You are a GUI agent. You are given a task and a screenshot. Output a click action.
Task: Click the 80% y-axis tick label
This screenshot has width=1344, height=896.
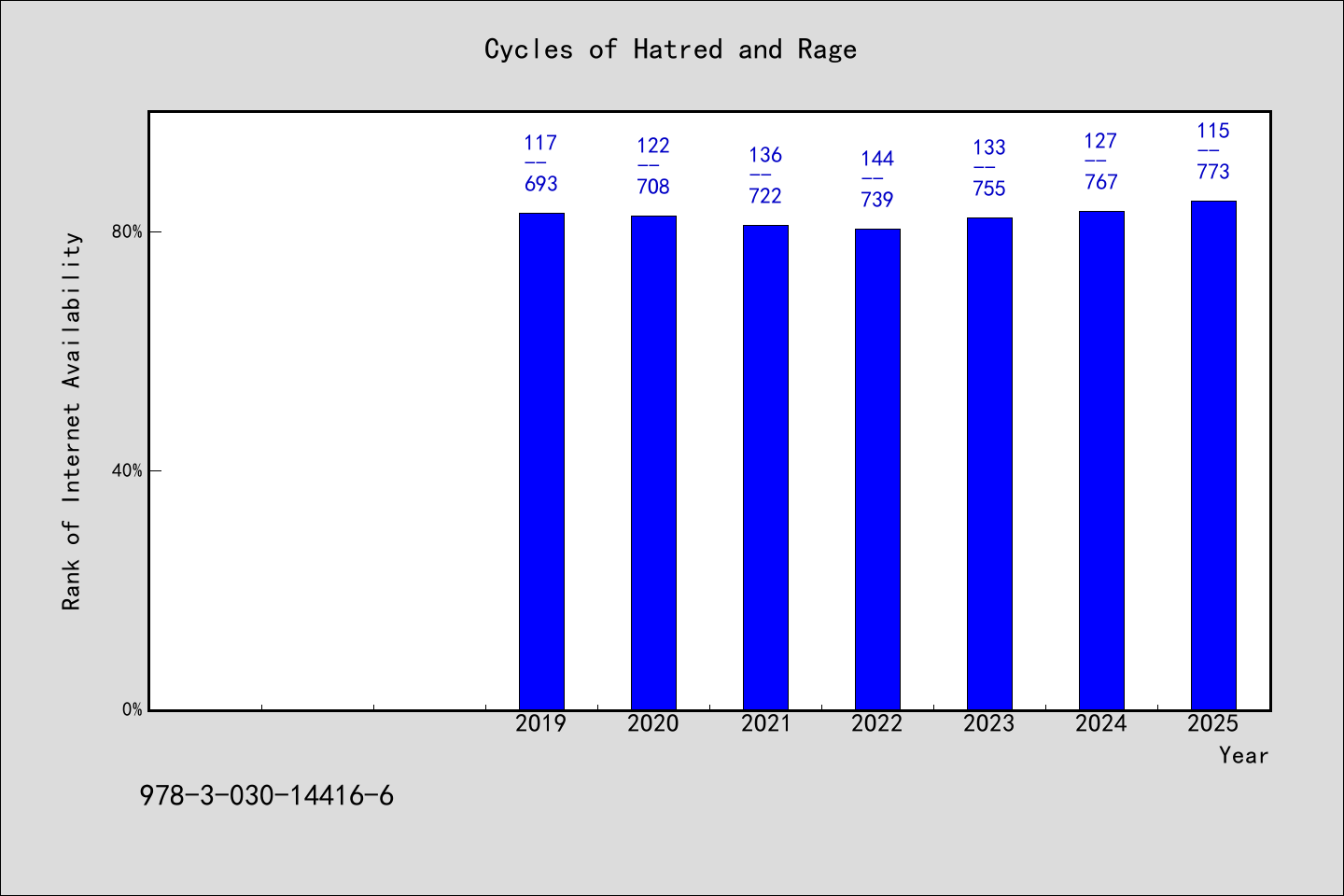pyautogui.click(x=127, y=231)
